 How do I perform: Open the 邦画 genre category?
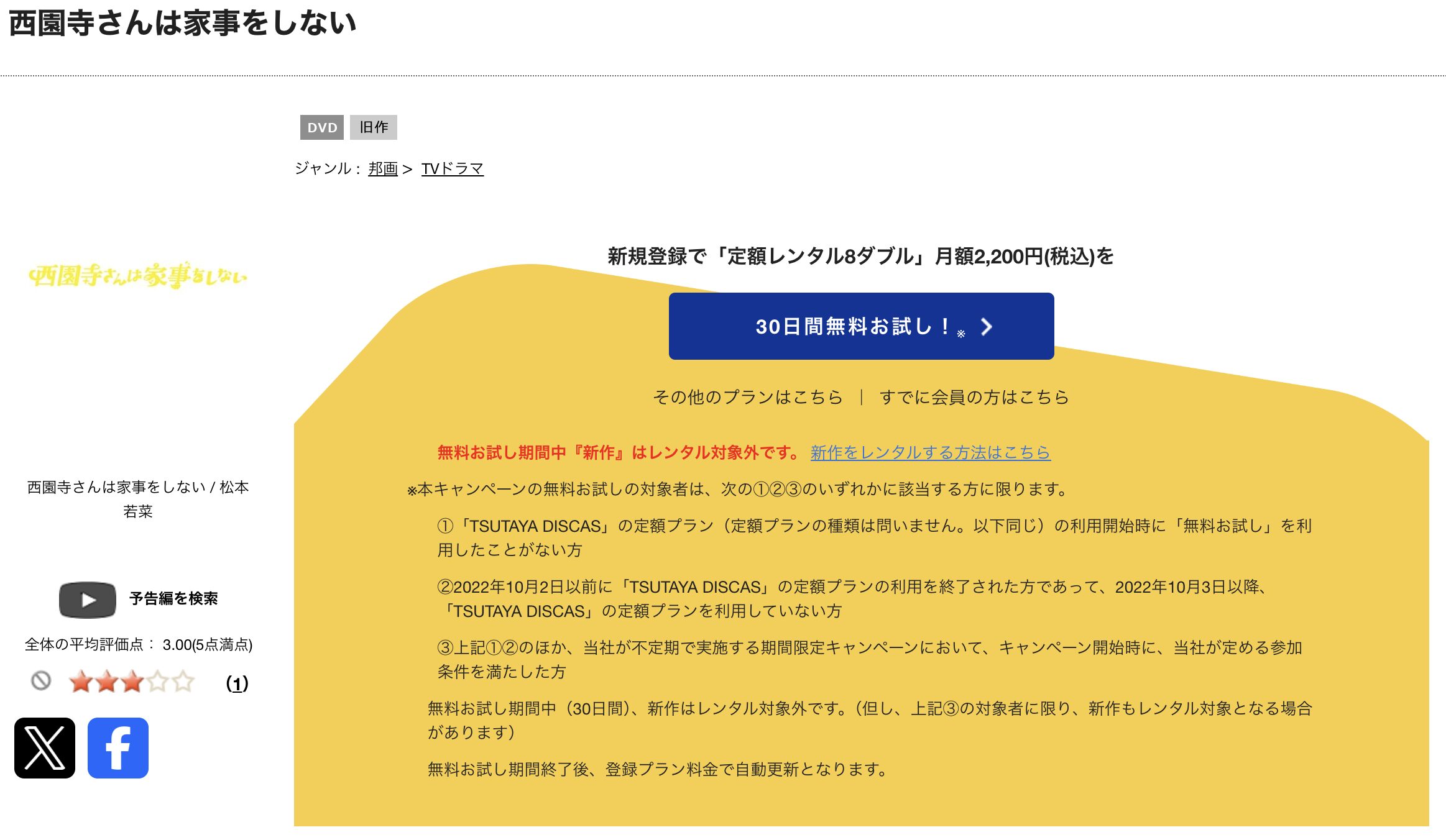381,168
